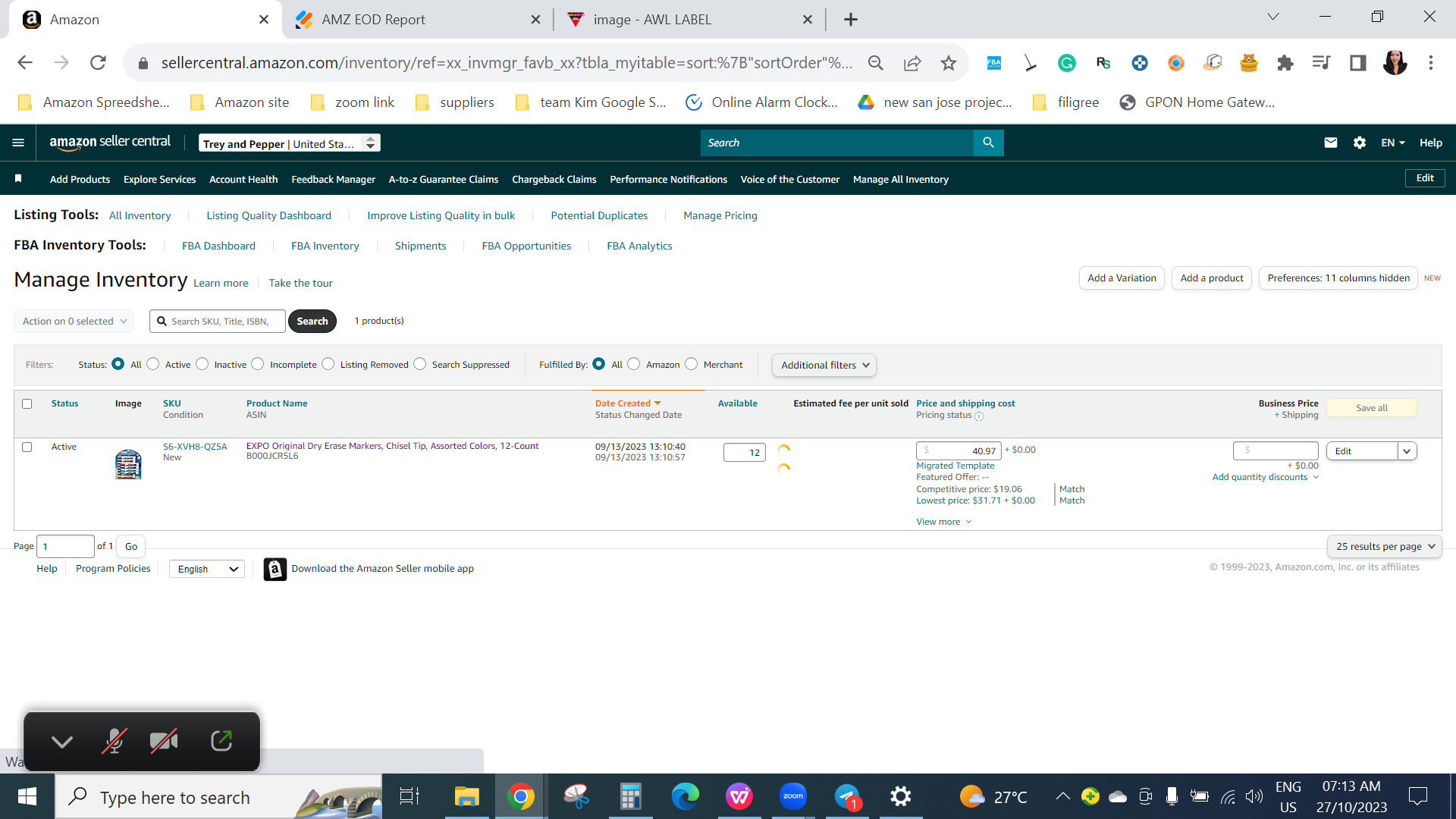Open the Trey and Pepper account switcher

[290, 143]
